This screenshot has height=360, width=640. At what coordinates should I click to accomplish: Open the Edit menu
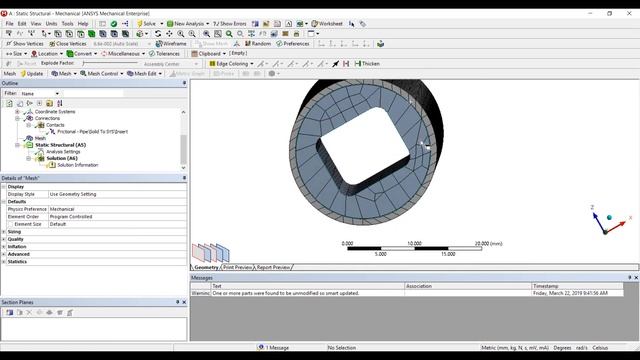point(22,24)
